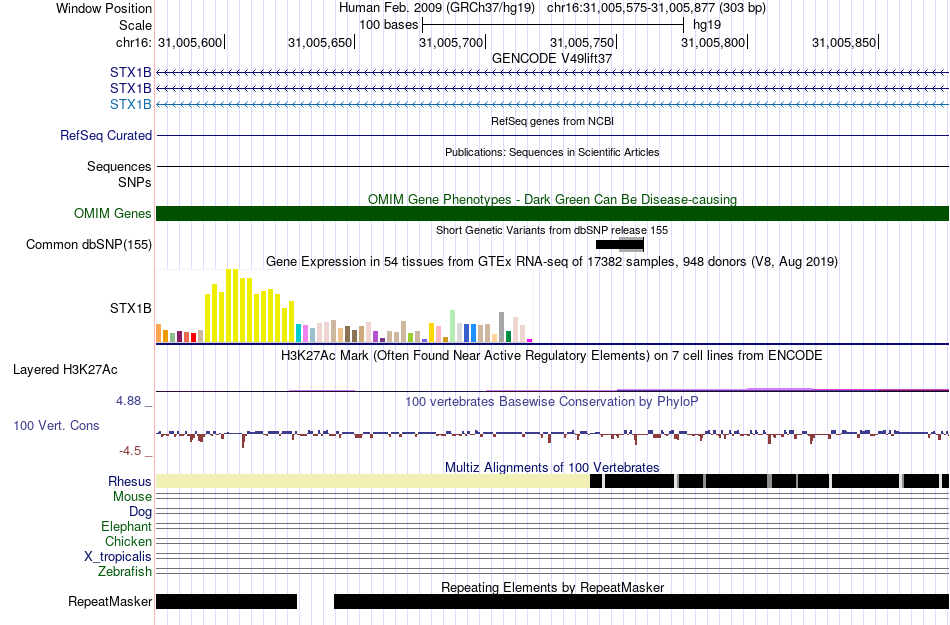
Task: Select the Elephant species label
Action: click(x=126, y=526)
